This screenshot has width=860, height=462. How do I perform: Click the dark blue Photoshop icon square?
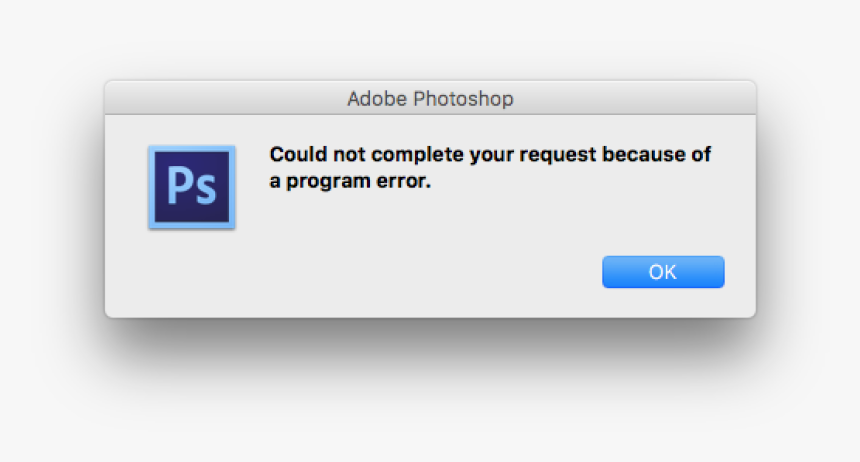pyautogui.click(x=191, y=187)
